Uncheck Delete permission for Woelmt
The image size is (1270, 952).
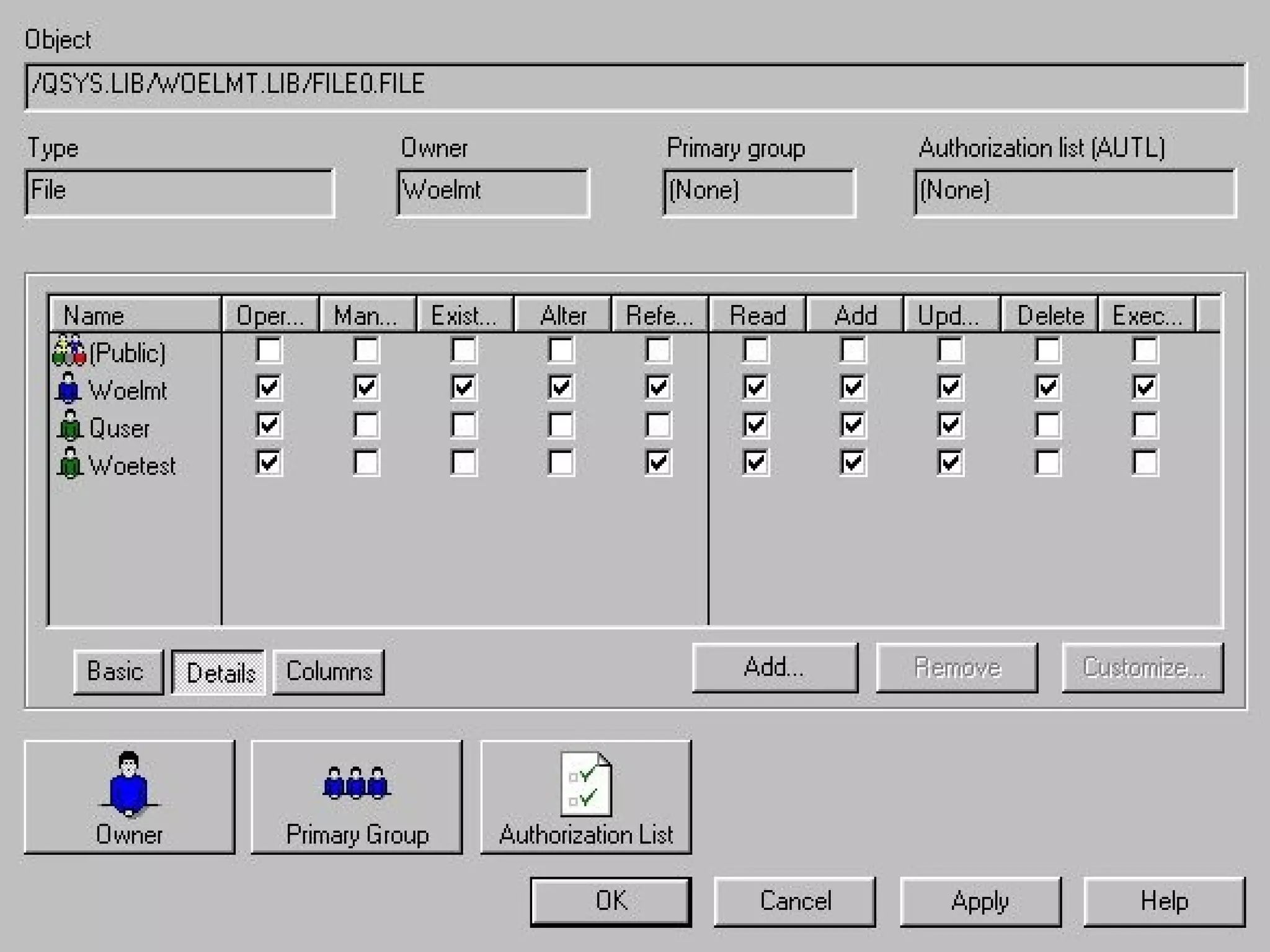1047,388
